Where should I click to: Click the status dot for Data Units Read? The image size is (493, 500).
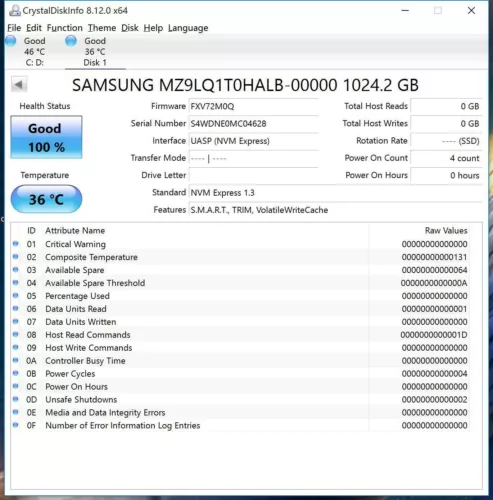[15, 308]
